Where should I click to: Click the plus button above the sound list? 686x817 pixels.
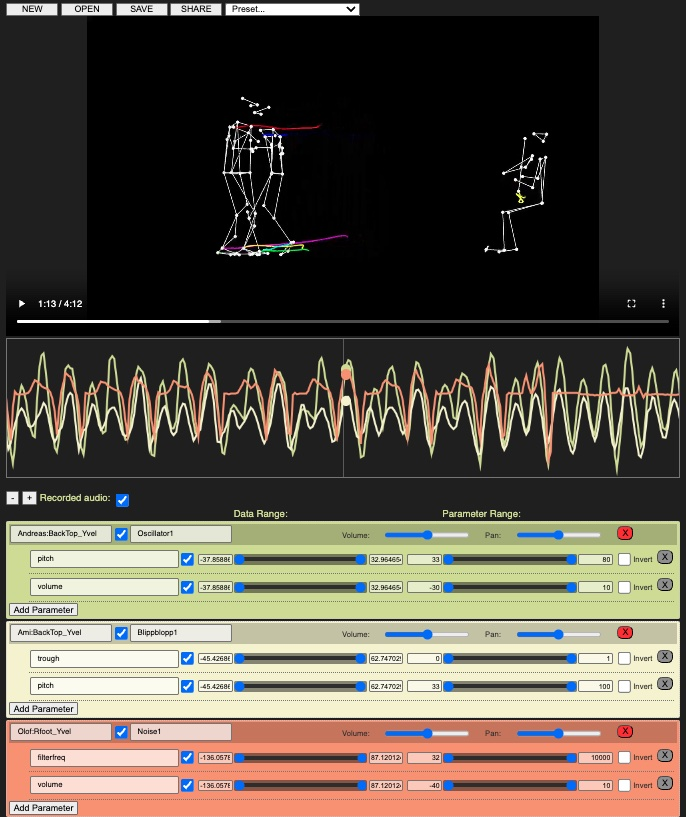(29, 498)
